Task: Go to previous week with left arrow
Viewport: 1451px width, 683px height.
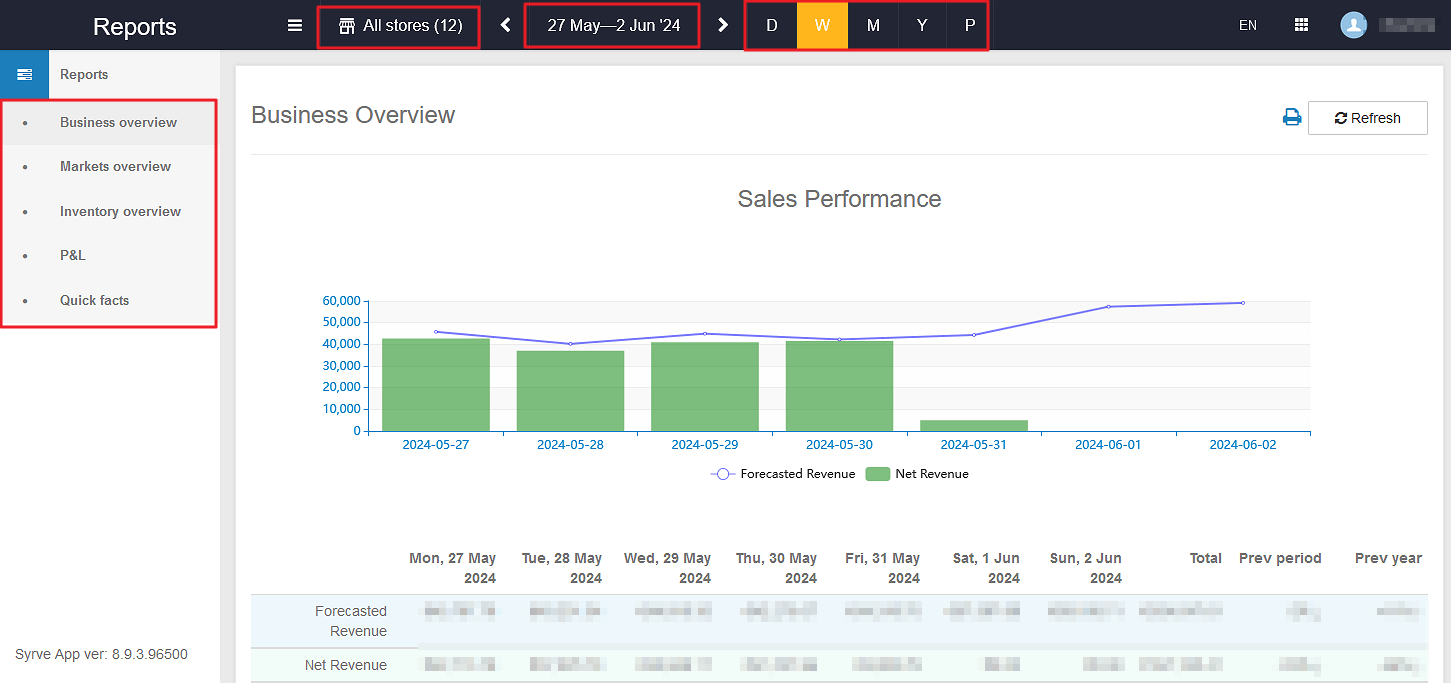Action: pos(506,26)
